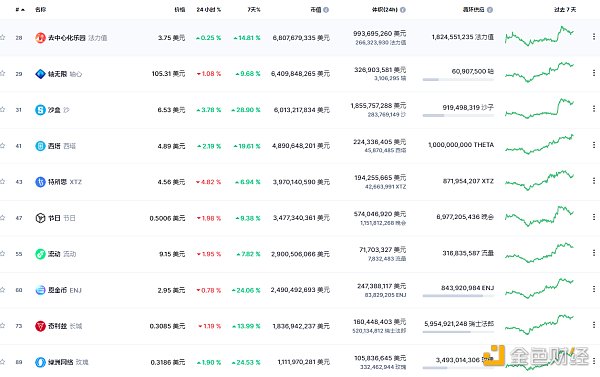Open the 去中心化乐园 7-day sparkline chart

click(540, 36)
